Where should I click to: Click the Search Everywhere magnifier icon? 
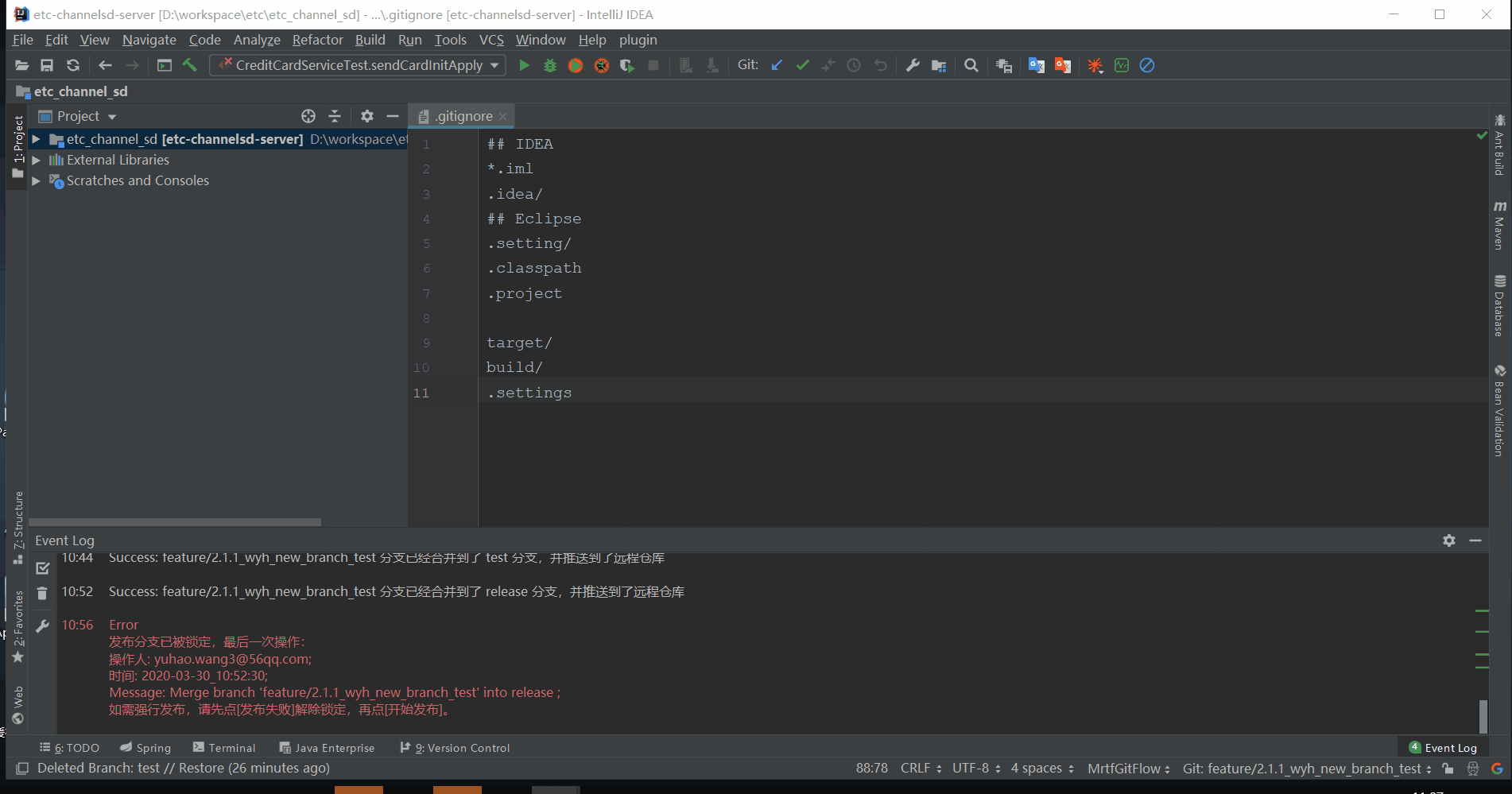971,65
